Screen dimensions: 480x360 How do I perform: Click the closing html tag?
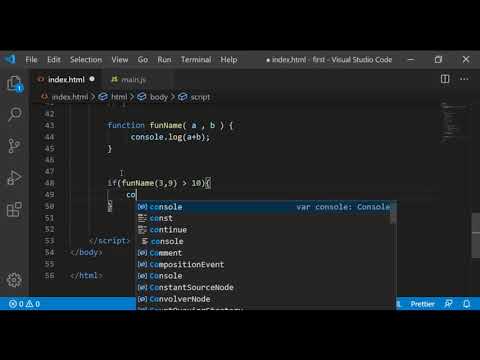coord(86,276)
